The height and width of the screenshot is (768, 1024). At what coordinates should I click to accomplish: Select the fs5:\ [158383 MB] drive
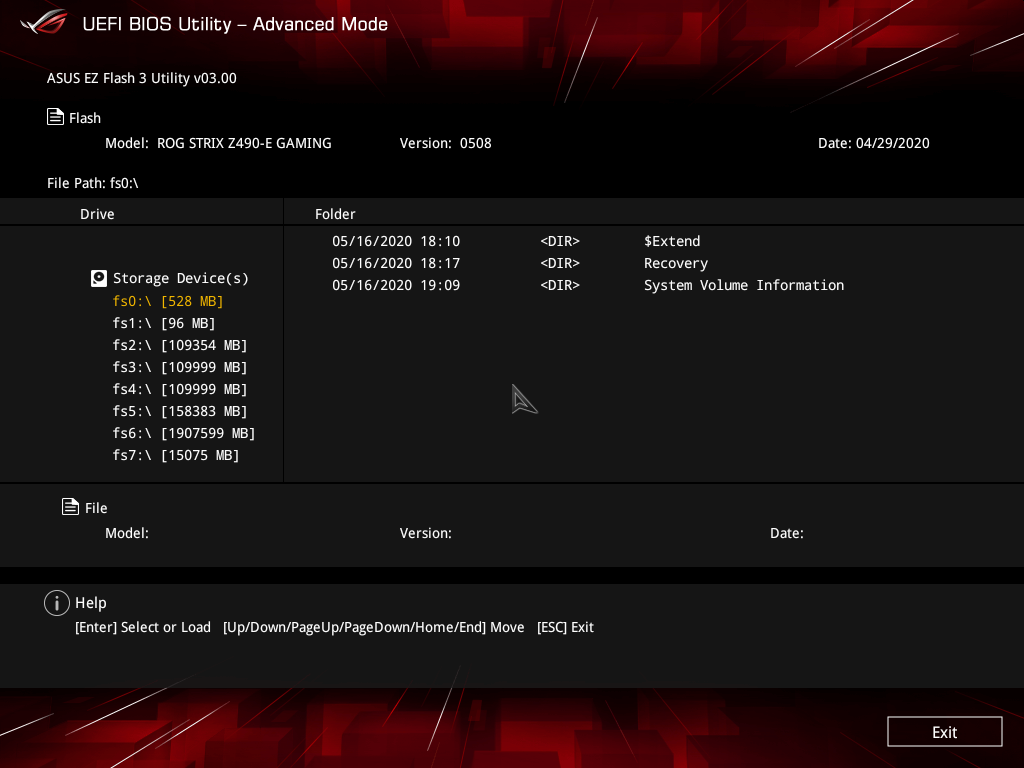[180, 411]
